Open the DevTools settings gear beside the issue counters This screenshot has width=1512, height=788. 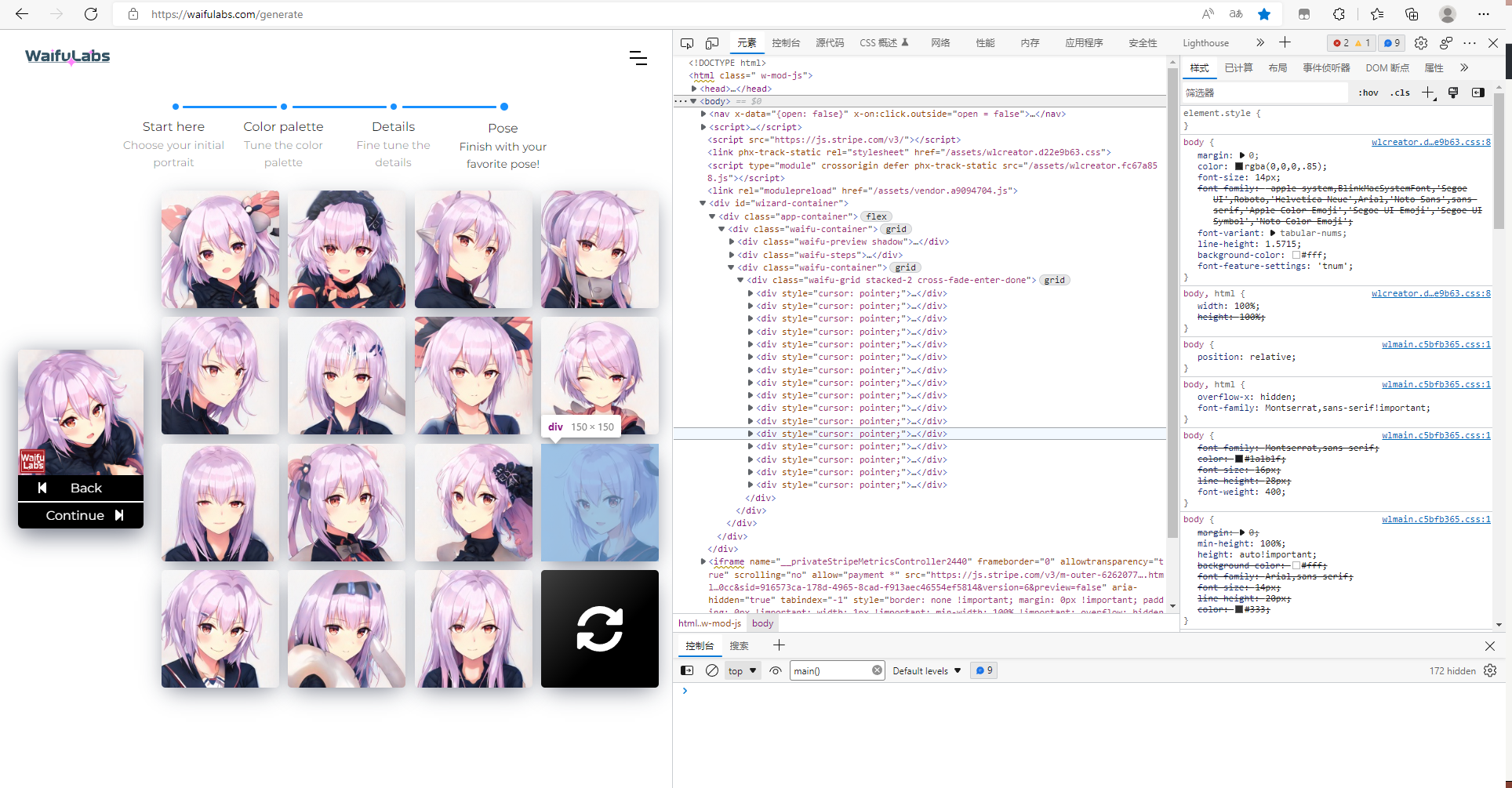1421,43
